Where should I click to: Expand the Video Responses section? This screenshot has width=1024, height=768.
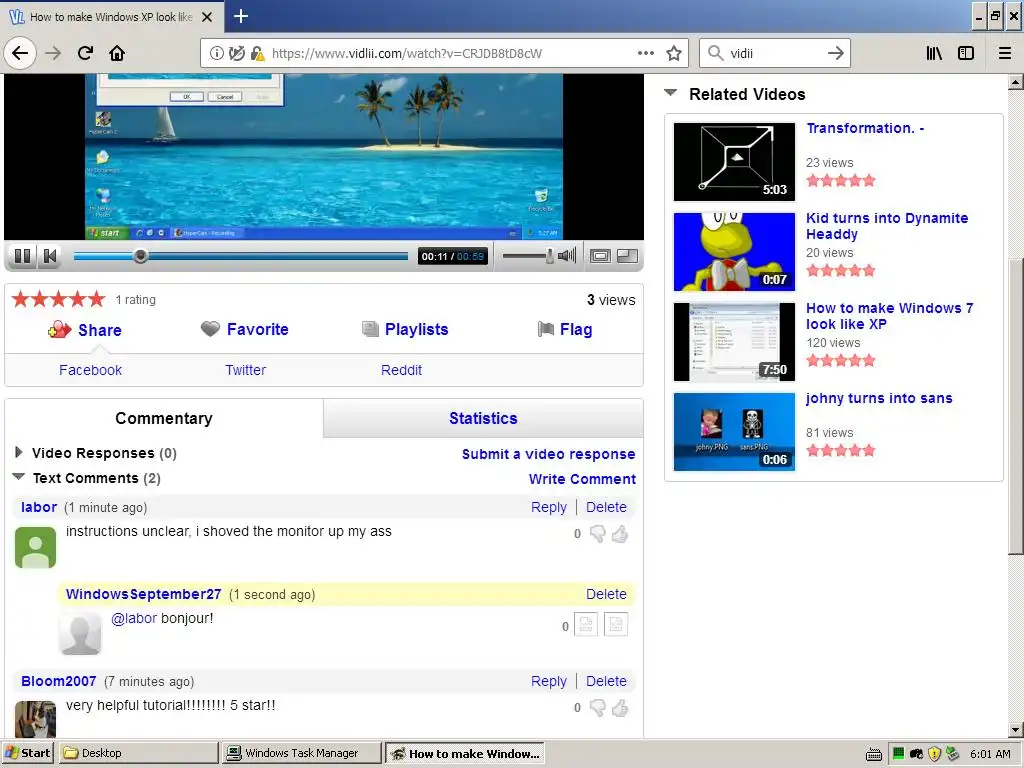pos(18,452)
